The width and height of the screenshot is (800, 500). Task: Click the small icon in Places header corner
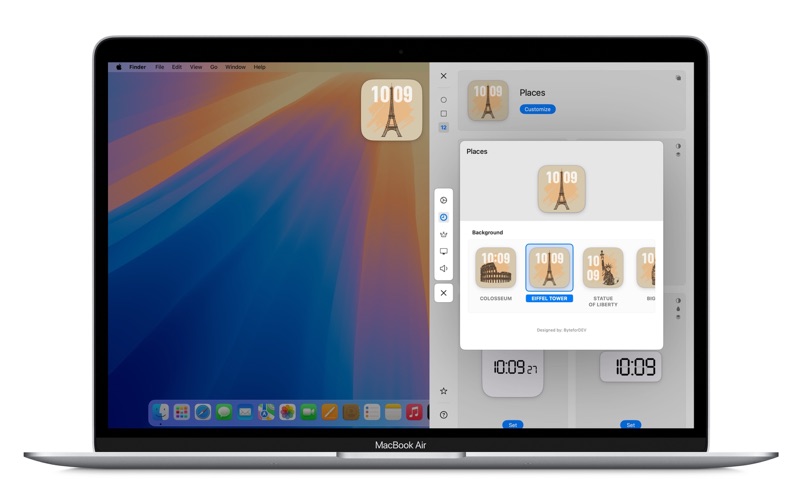[678, 78]
